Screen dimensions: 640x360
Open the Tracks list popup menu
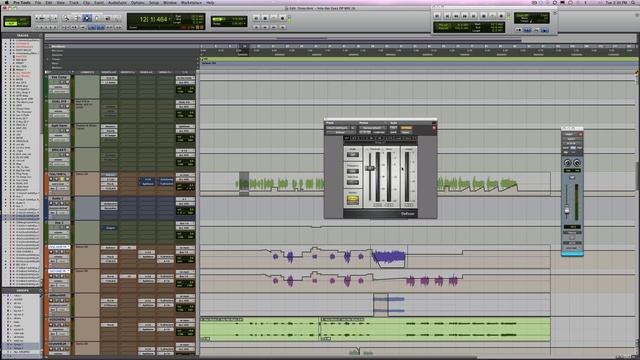tap(40, 36)
